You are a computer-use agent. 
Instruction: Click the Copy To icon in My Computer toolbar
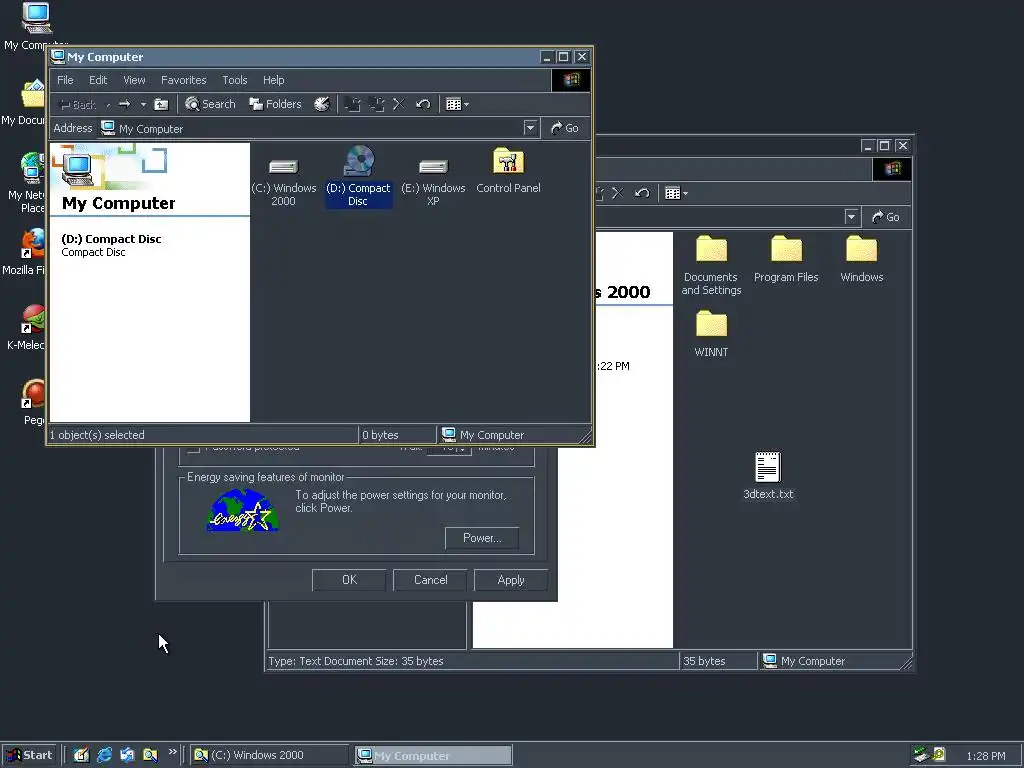(376, 104)
